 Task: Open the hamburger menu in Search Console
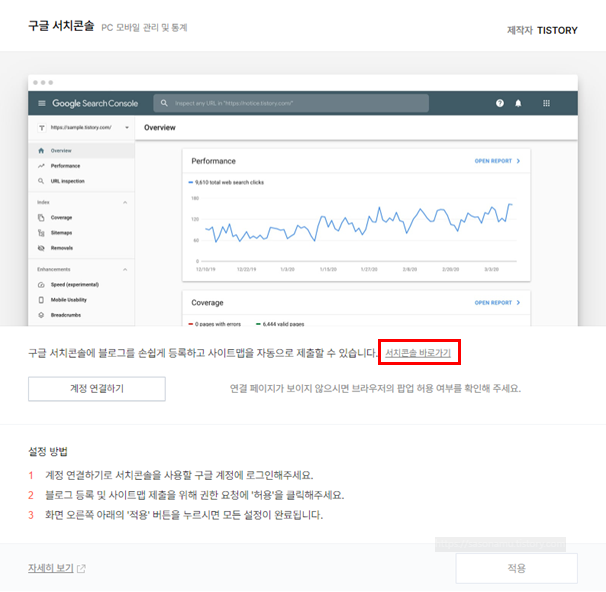[42, 103]
